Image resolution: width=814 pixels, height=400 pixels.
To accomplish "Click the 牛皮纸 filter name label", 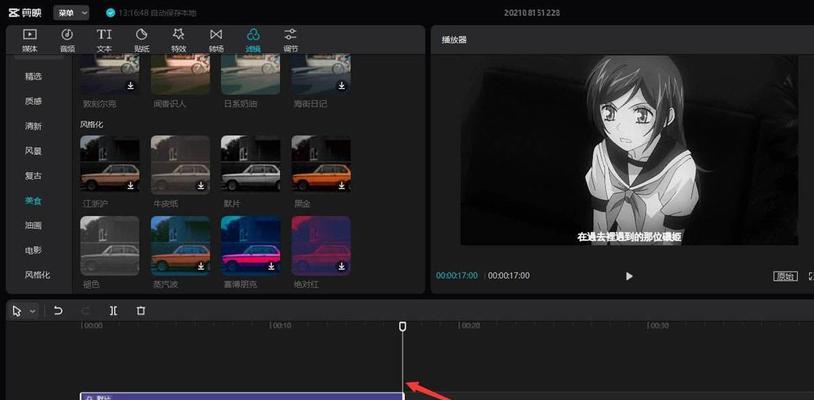I will 164,204.
